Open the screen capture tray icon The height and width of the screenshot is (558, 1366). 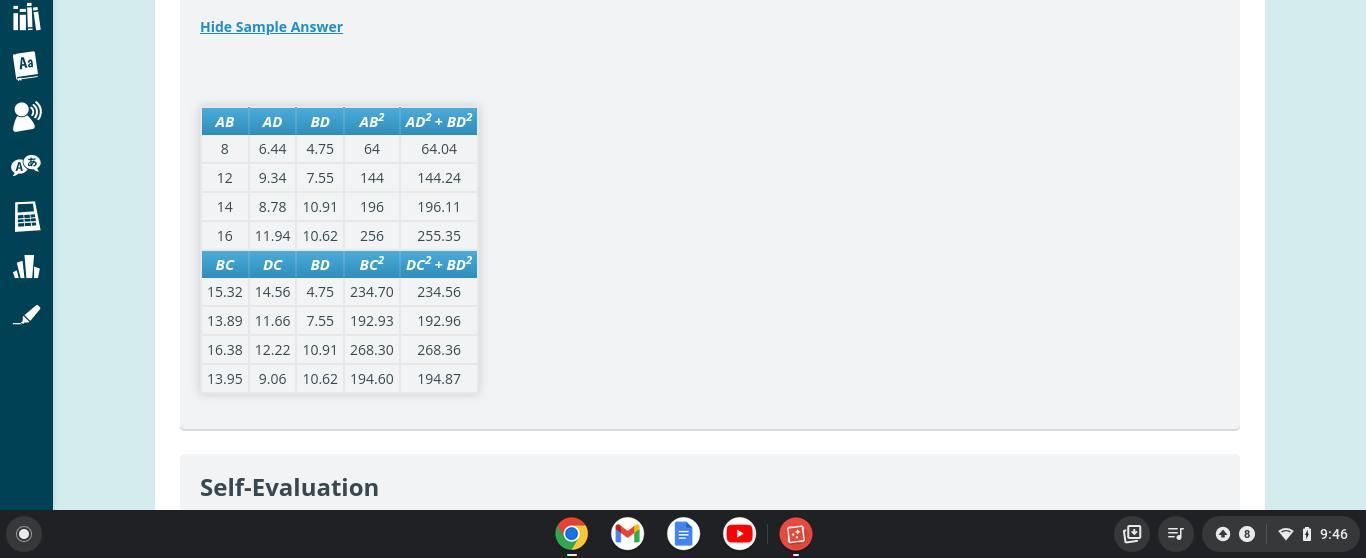1132,534
